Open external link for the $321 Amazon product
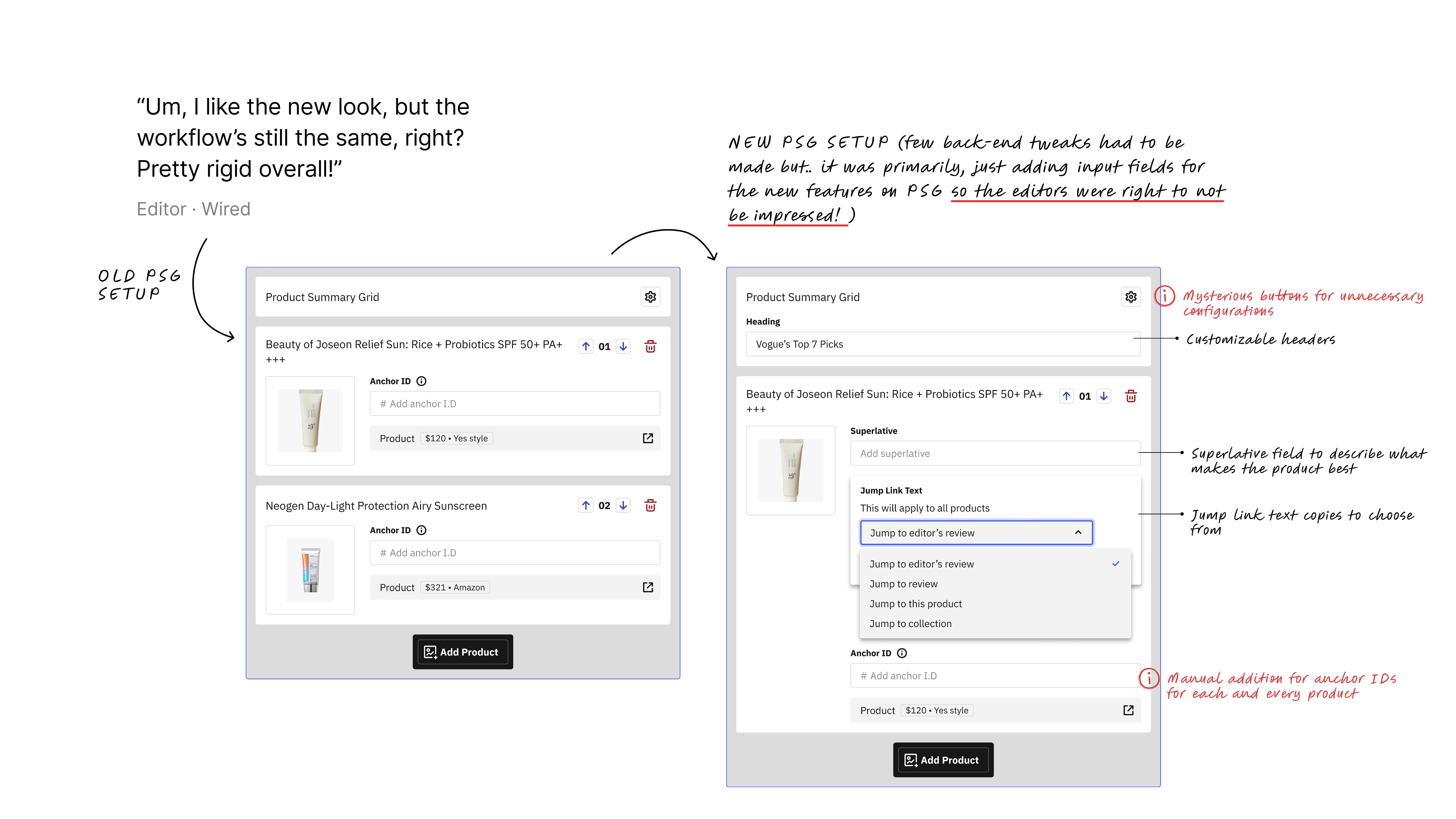The height and width of the screenshot is (819, 1456). tap(648, 587)
